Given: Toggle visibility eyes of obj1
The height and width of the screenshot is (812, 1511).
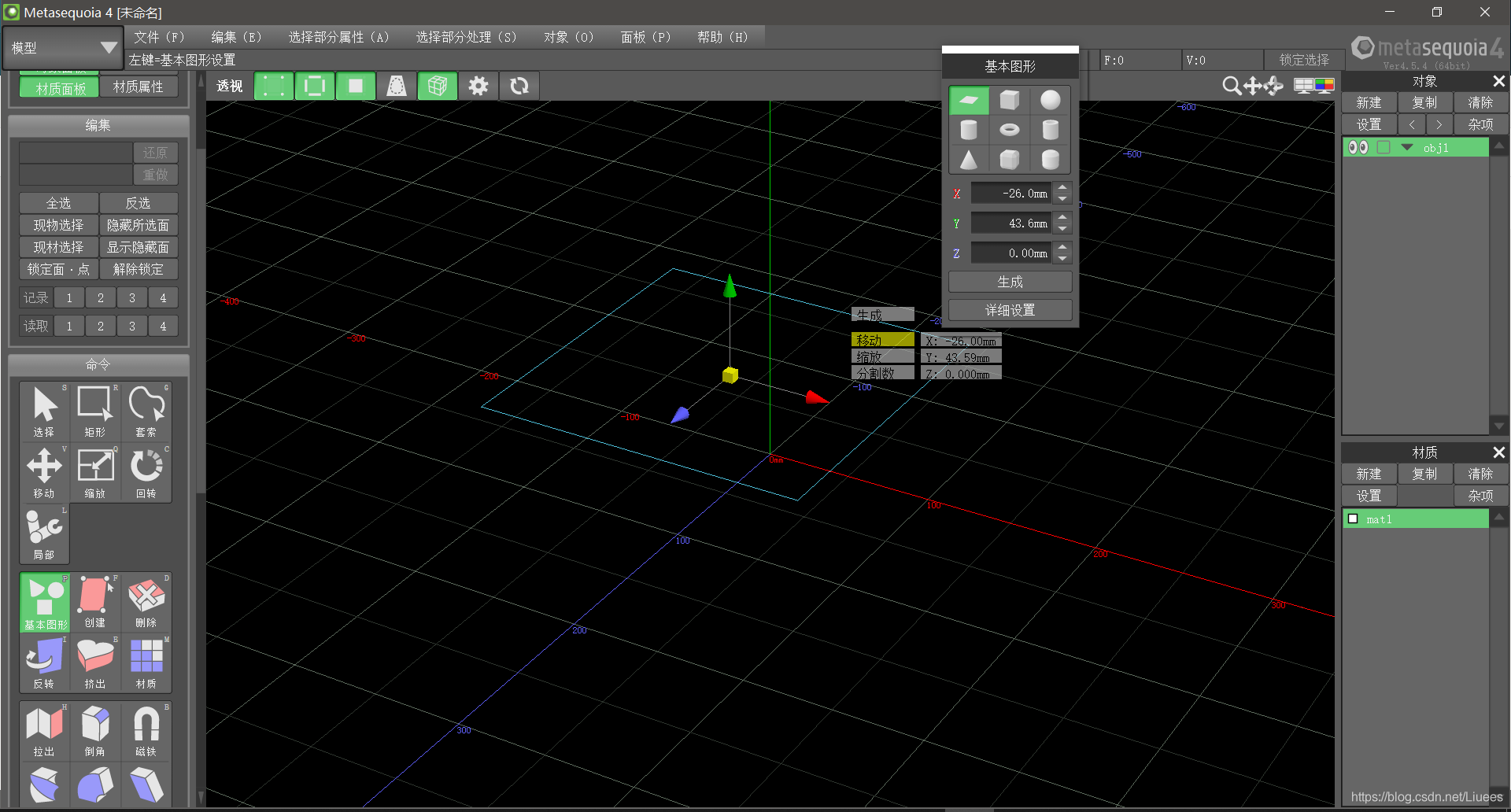Looking at the screenshot, I should (1358, 147).
